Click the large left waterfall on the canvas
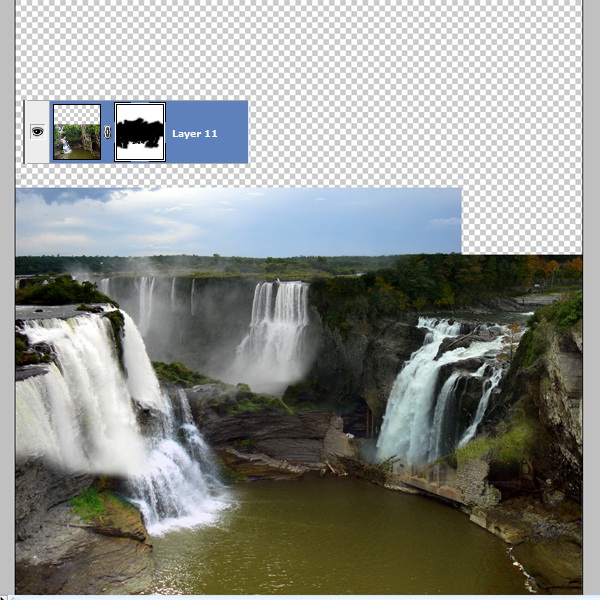Screen dimensions: 600x600 tap(75, 390)
